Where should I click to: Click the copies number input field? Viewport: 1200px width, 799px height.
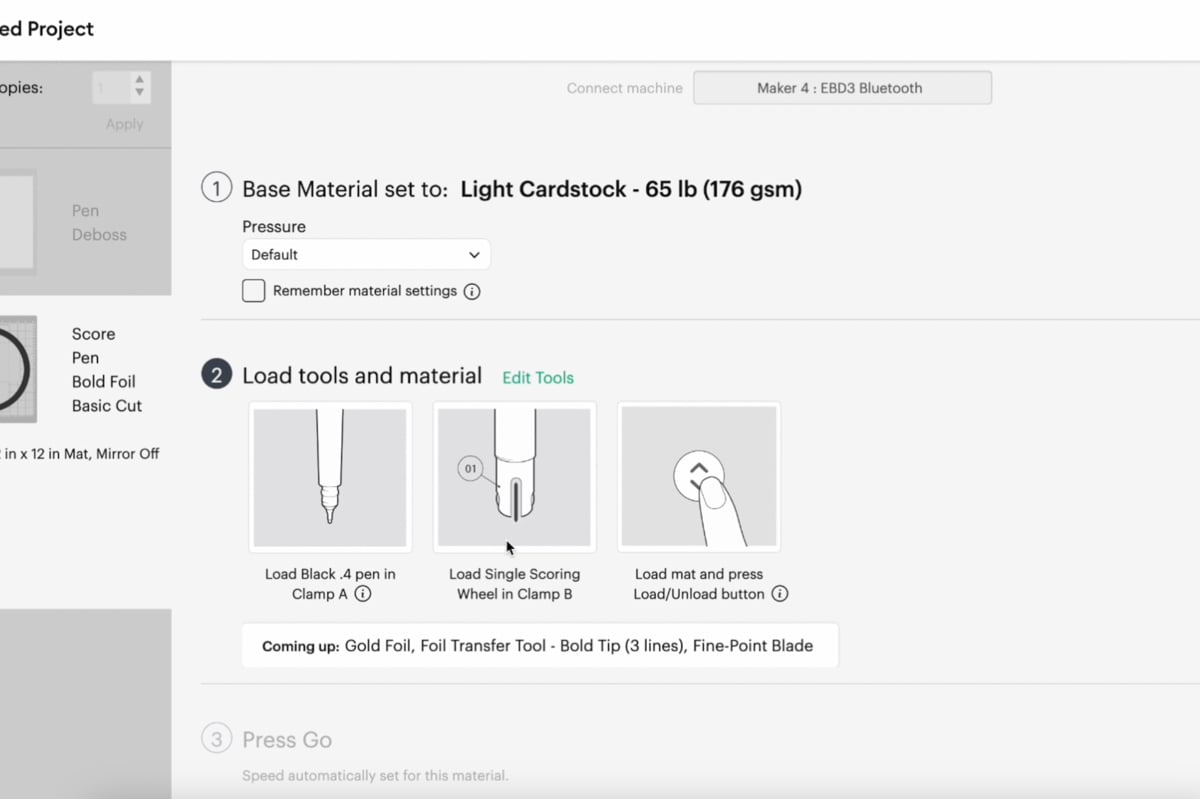click(x=110, y=88)
